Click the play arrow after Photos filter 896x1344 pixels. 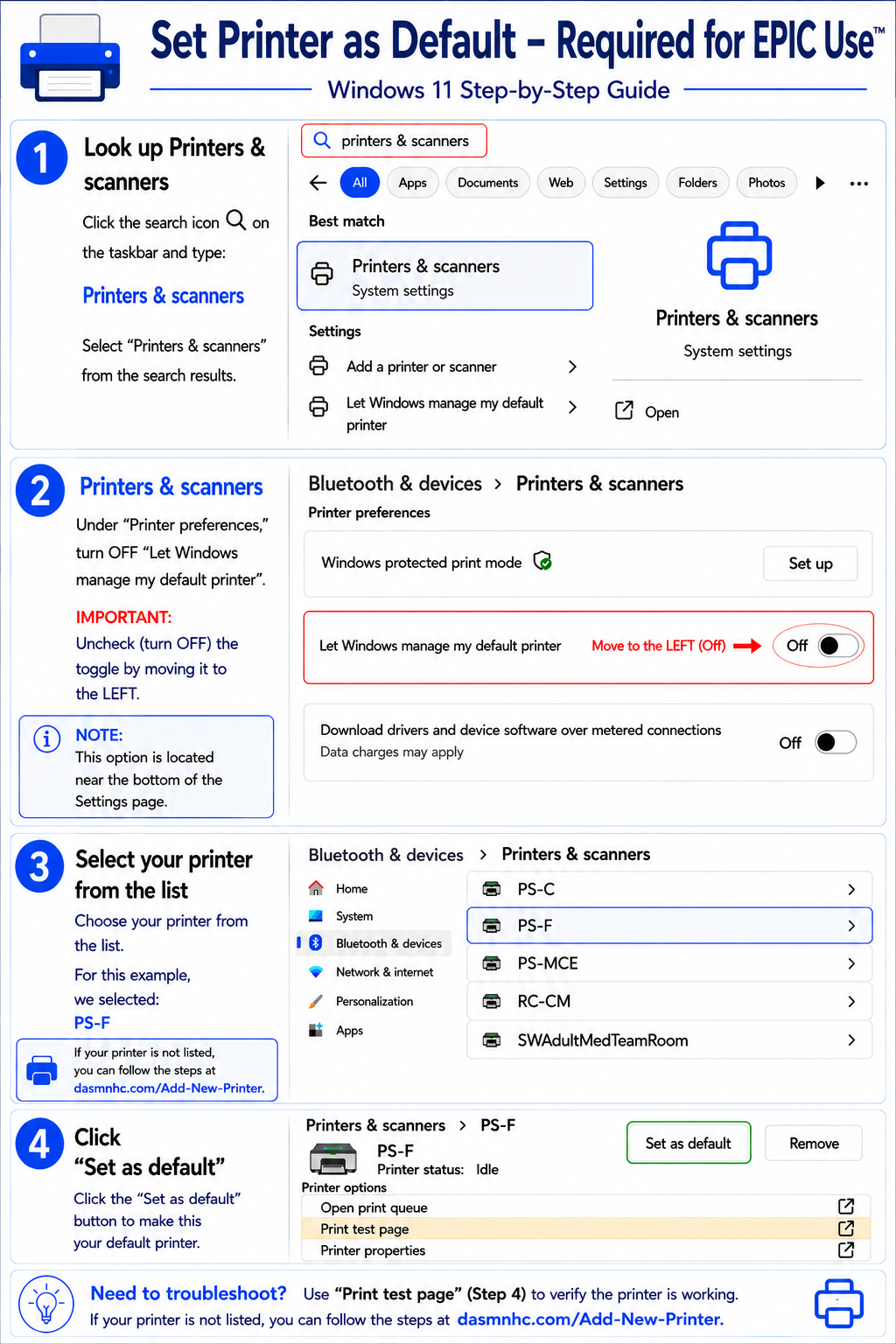point(820,183)
